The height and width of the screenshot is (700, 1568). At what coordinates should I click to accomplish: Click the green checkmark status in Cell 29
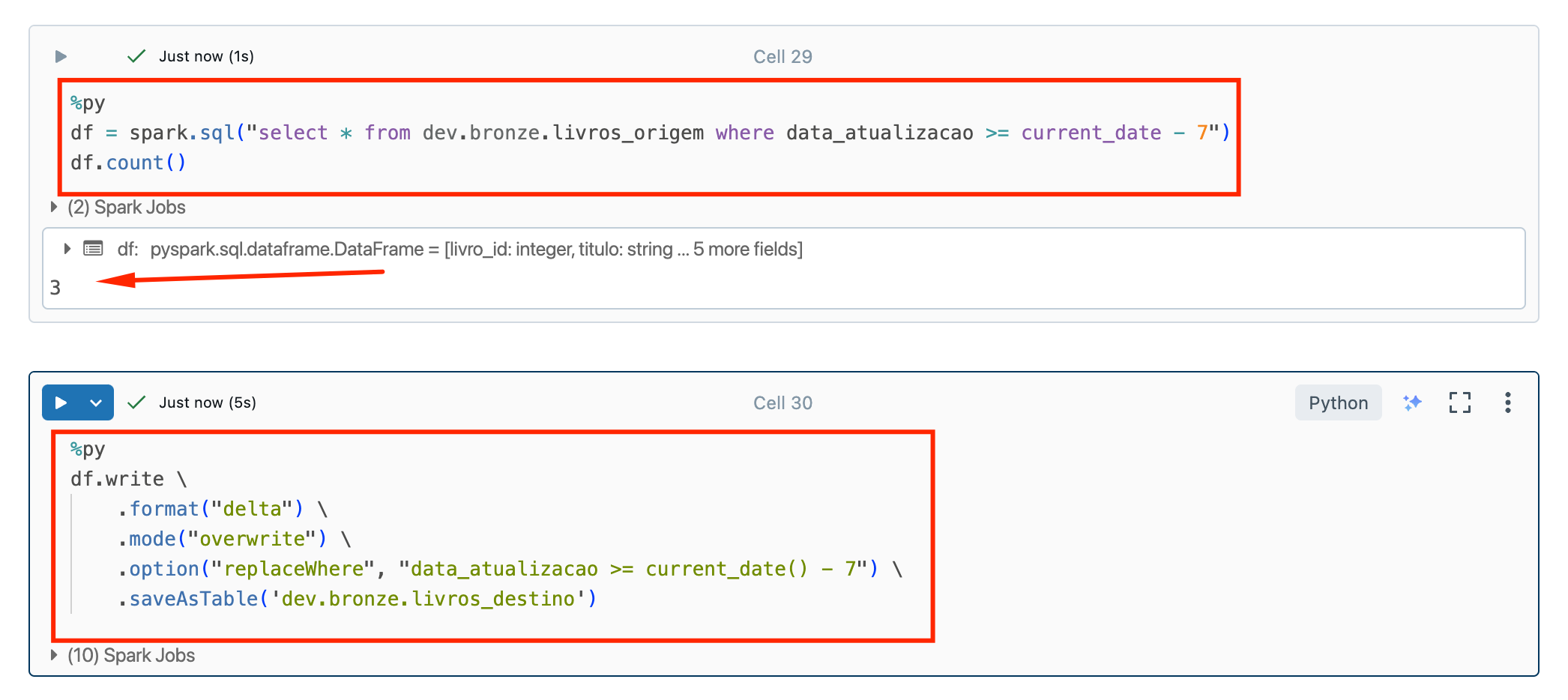pyautogui.click(x=136, y=56)
